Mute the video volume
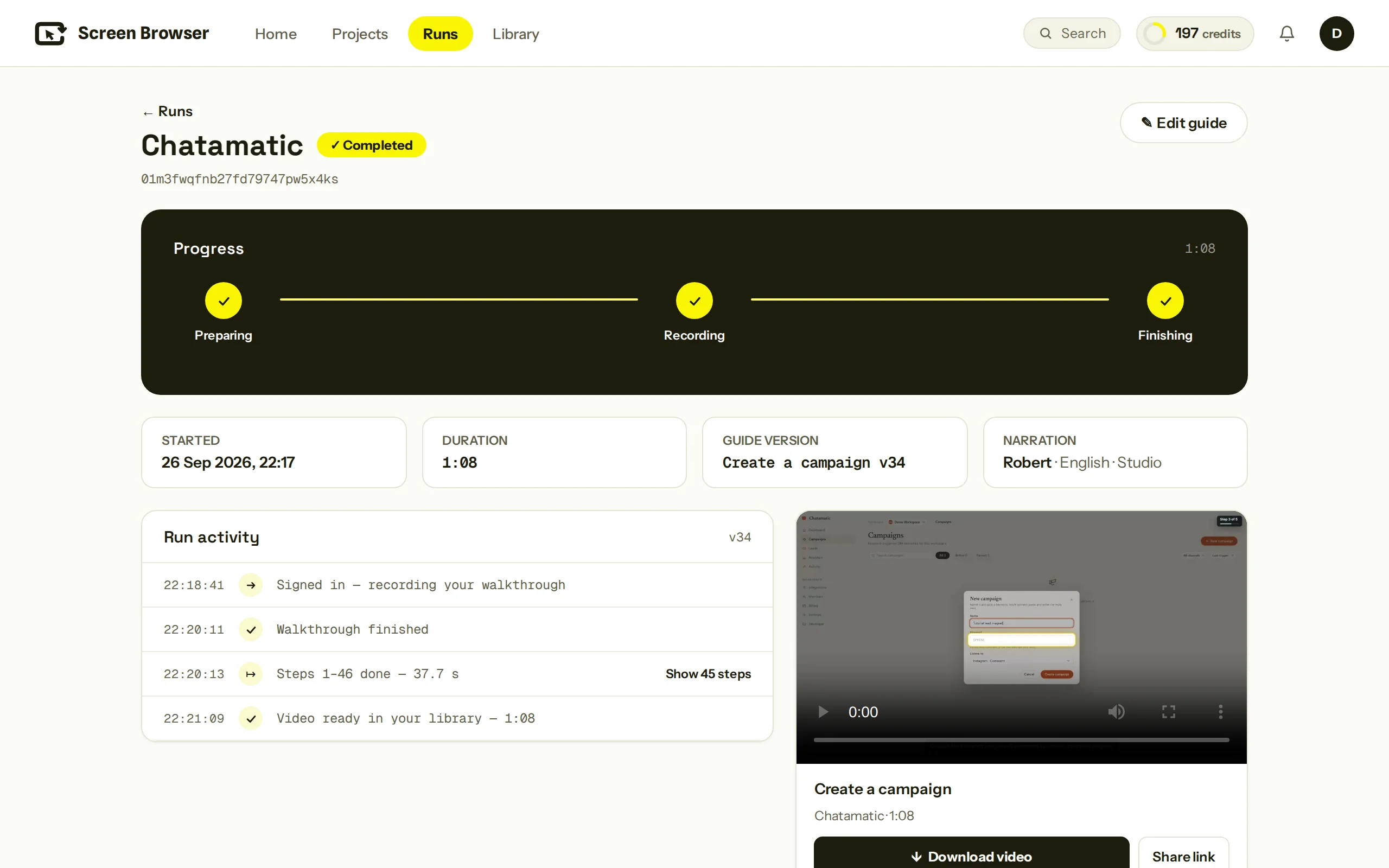The image size is (1389, 868). pos(1116,712)
